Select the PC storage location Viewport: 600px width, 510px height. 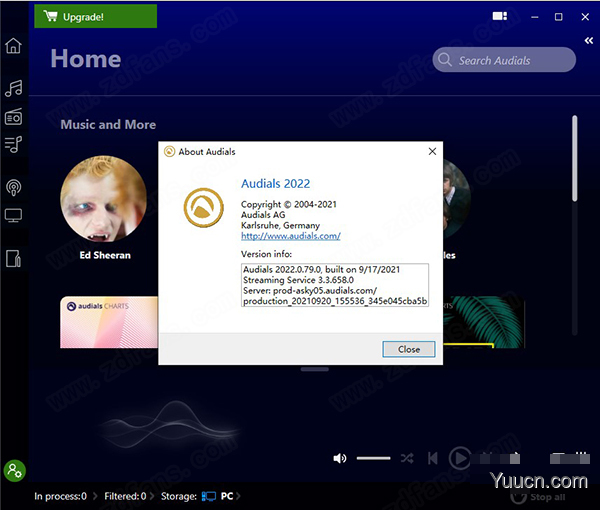tap(227, 496)
